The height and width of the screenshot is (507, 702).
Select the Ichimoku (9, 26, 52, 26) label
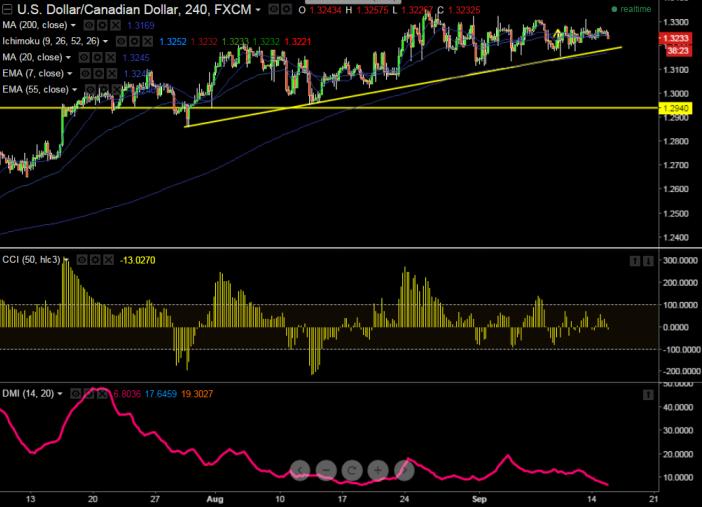tap(51, 41)
